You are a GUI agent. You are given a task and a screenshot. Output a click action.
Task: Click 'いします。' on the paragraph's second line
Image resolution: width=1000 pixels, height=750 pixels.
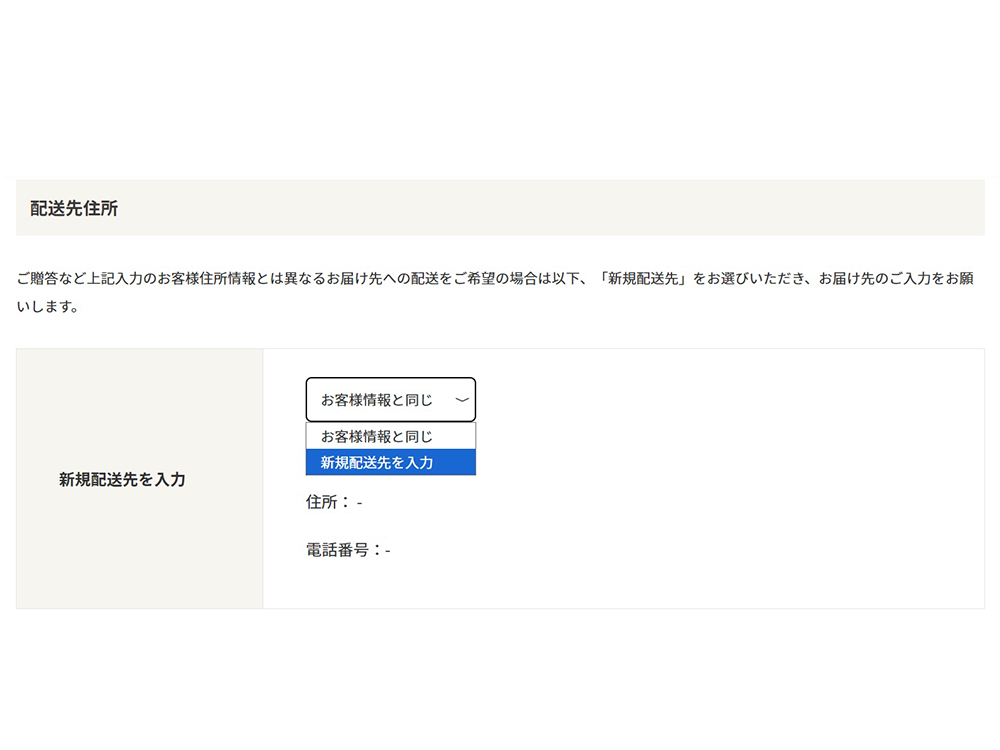47,307
